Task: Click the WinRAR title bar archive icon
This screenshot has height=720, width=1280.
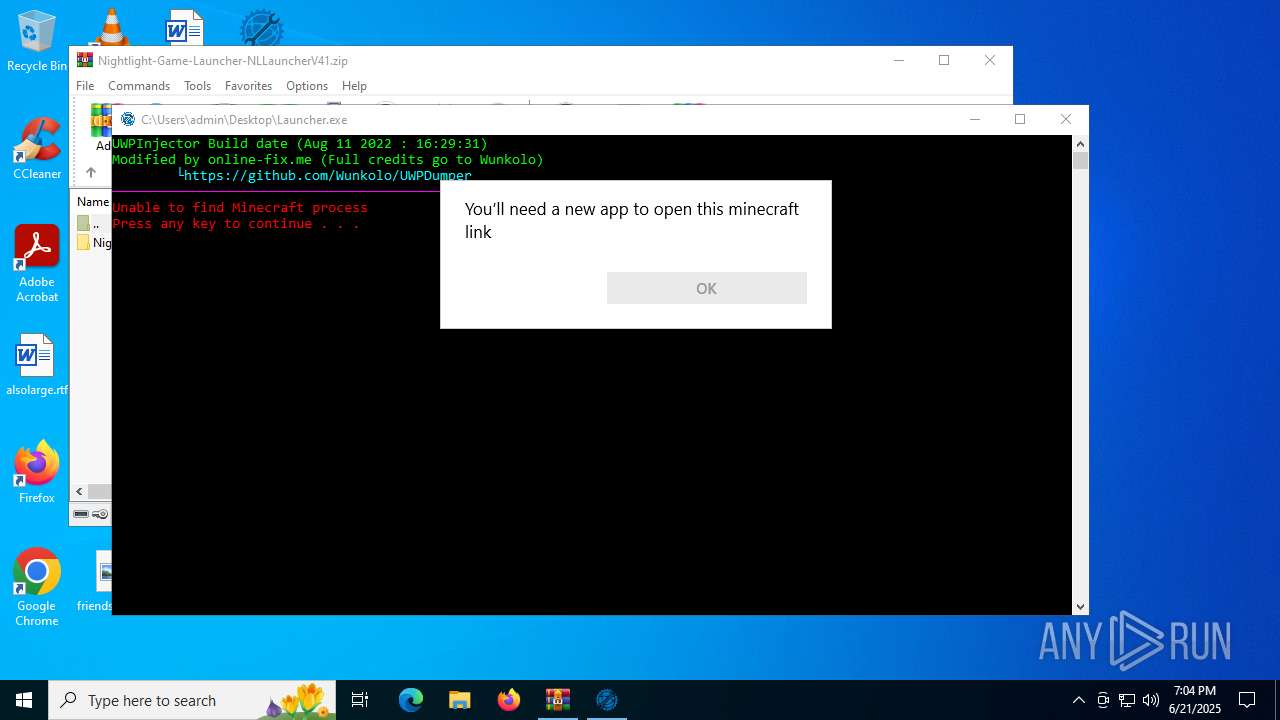Action: point(85,60)
